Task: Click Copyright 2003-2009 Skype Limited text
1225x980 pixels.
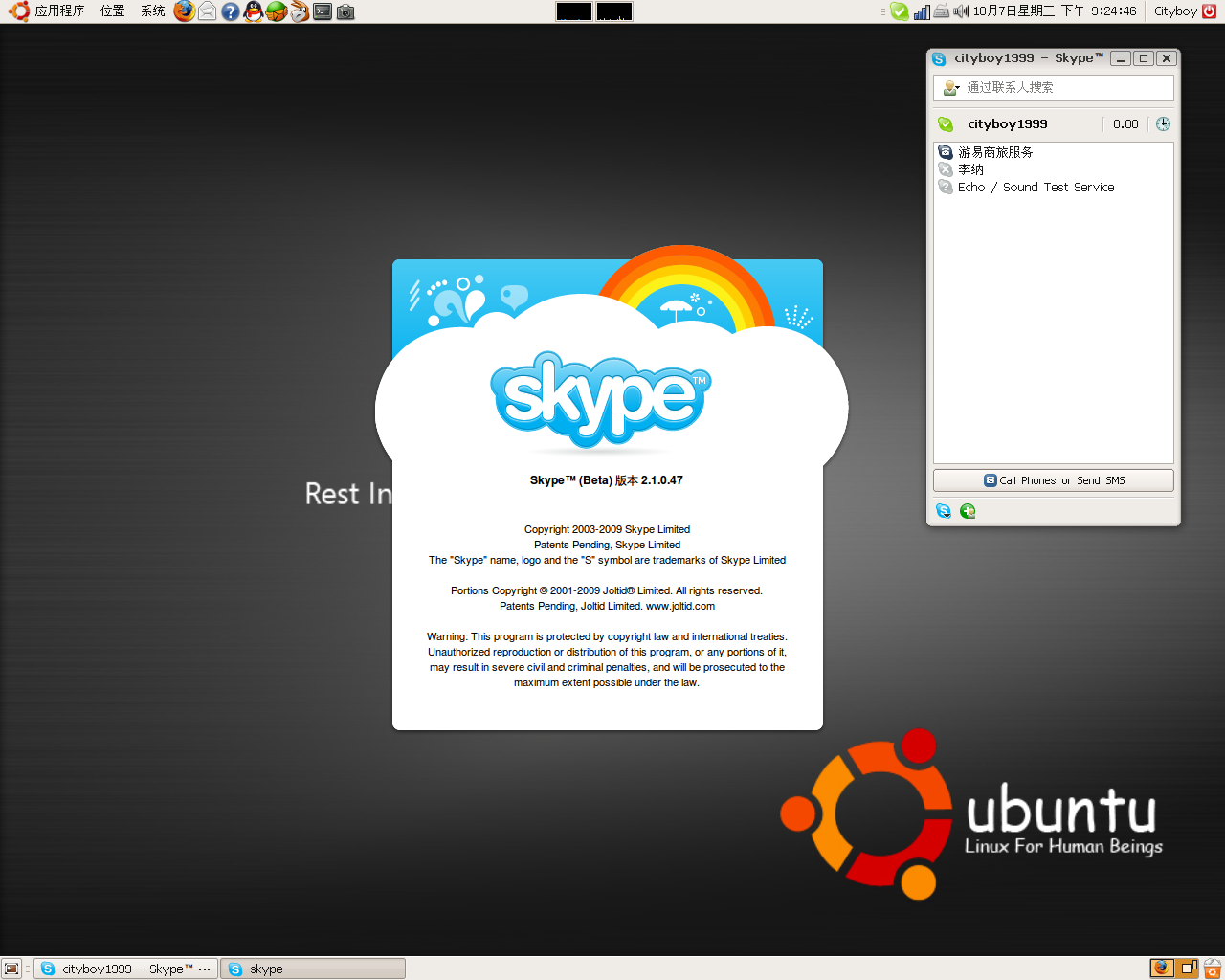Action: pyautogui.click(x=607, y=529)
